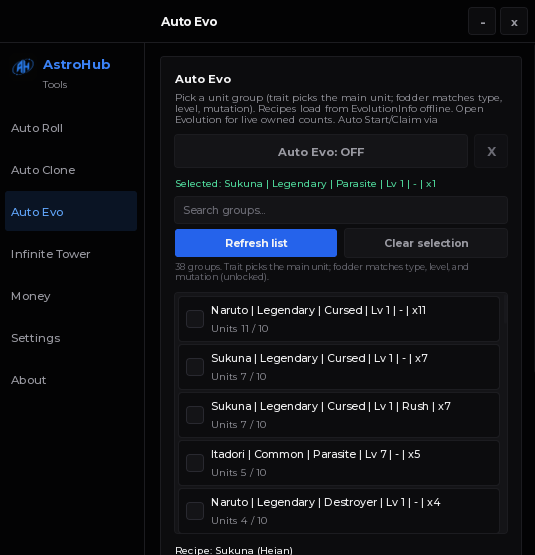The width and height of the screenshot is (535, 555).
Task: Click the Refresh list button
Action: coord(256,243)
